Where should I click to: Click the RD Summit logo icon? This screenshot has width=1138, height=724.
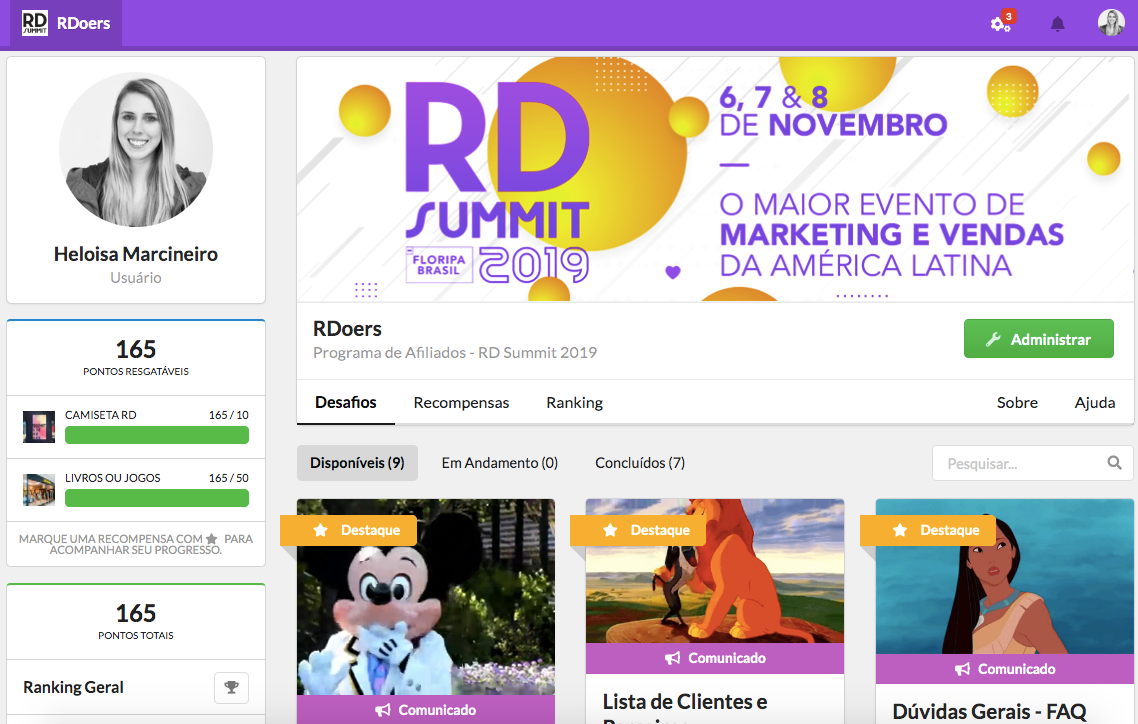(35, 23)
